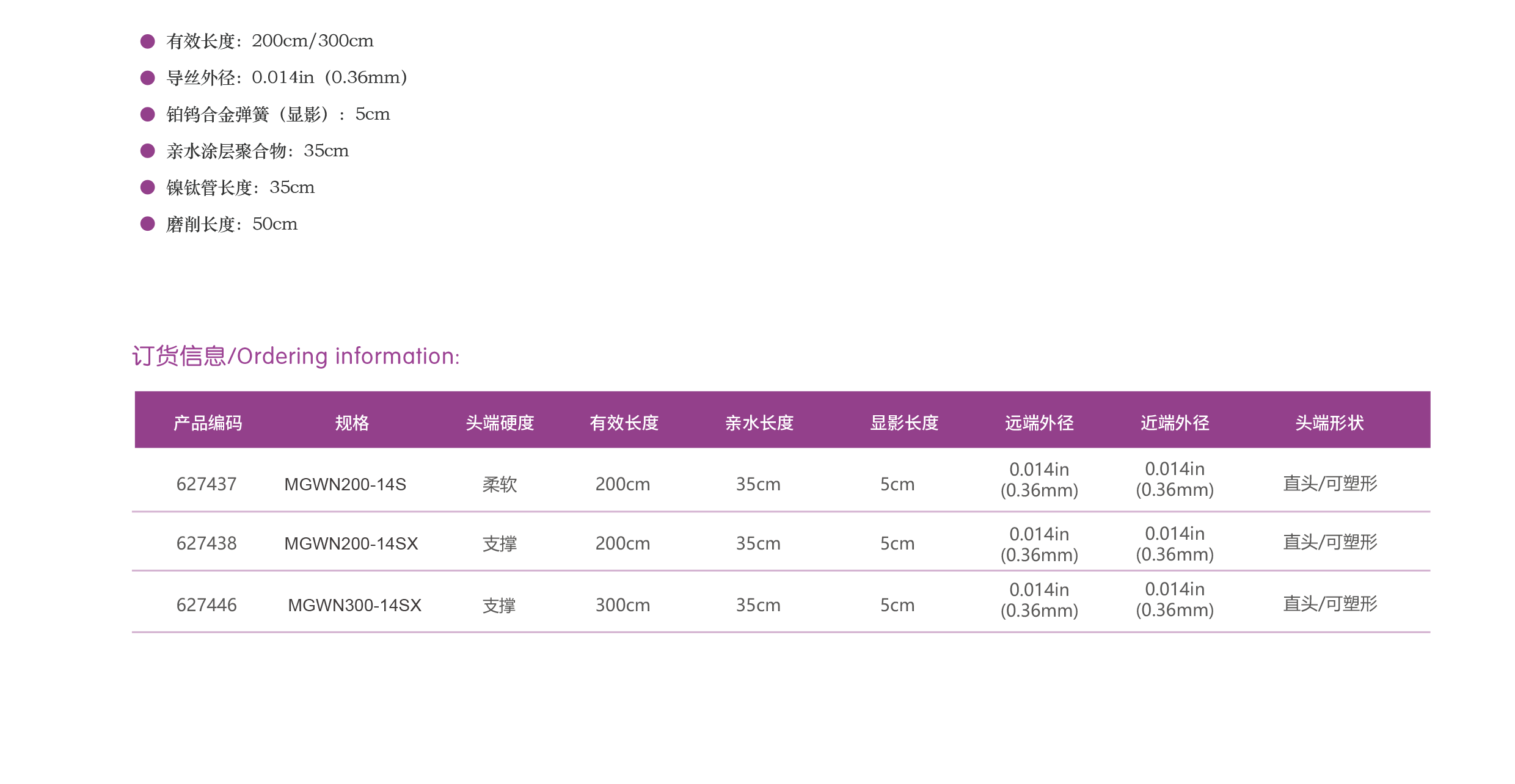Image resolution: width=1515 pixels, height=784 pixels.
Task: Click the purple bullet beside 有效长度
Action: pyautogui.click(x=147, y=41)
